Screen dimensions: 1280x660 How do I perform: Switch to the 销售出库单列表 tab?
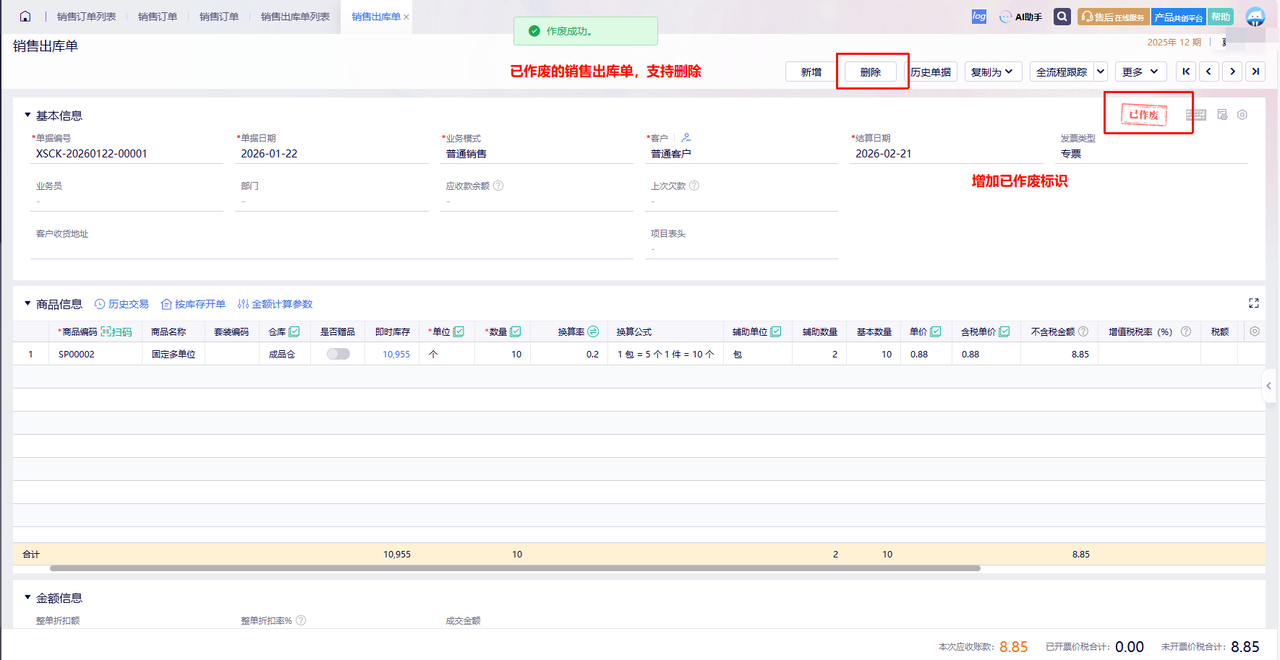coord(295,17)
